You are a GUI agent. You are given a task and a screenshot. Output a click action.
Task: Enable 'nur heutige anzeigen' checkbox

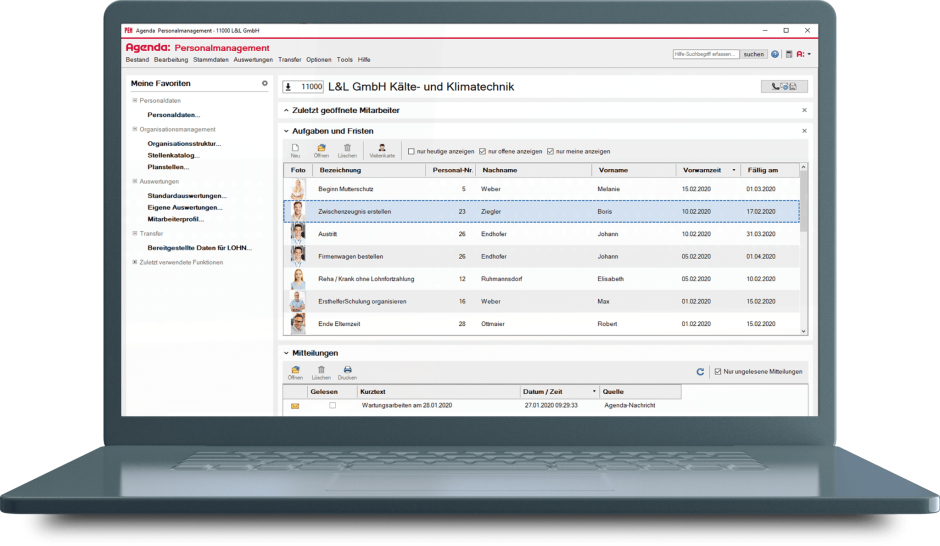(x=411, y=151)
